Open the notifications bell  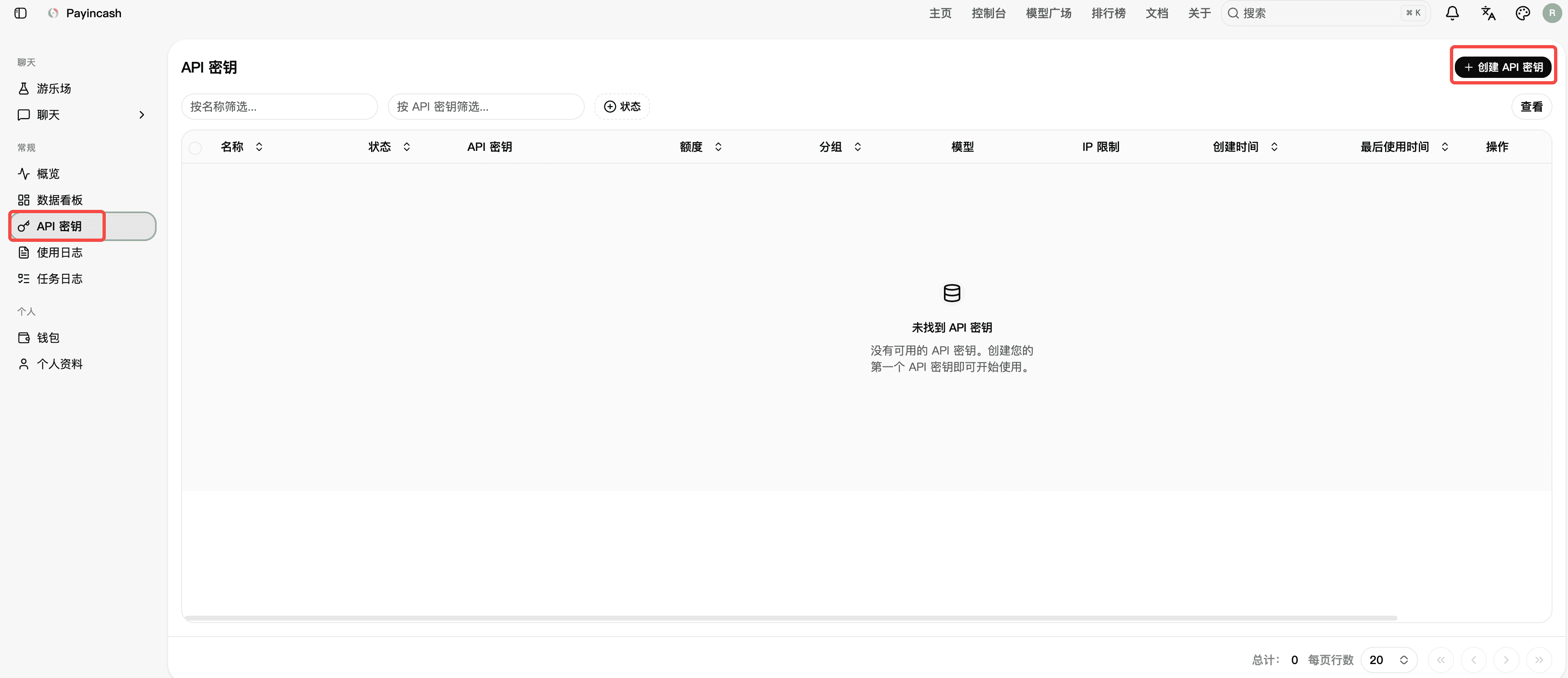coord(1452,13)
